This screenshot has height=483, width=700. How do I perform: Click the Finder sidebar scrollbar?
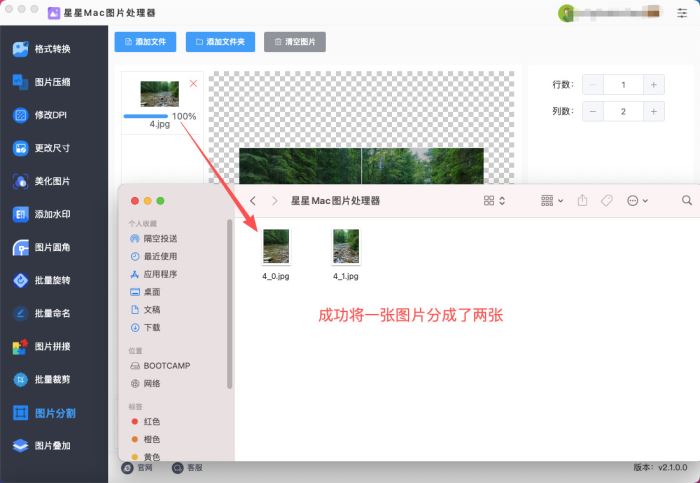[x=229, y=304]
